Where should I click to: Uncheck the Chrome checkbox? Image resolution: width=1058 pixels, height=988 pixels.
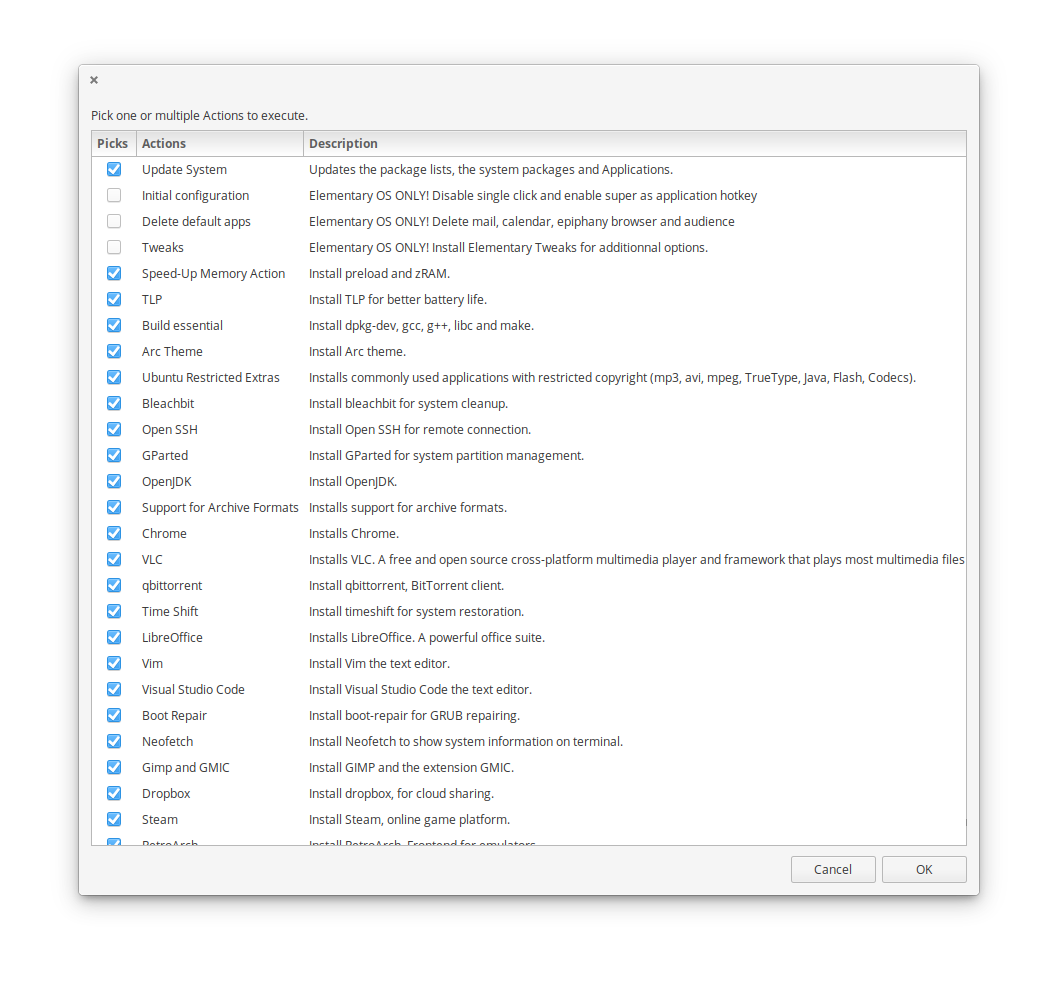[x=114, y=533]
